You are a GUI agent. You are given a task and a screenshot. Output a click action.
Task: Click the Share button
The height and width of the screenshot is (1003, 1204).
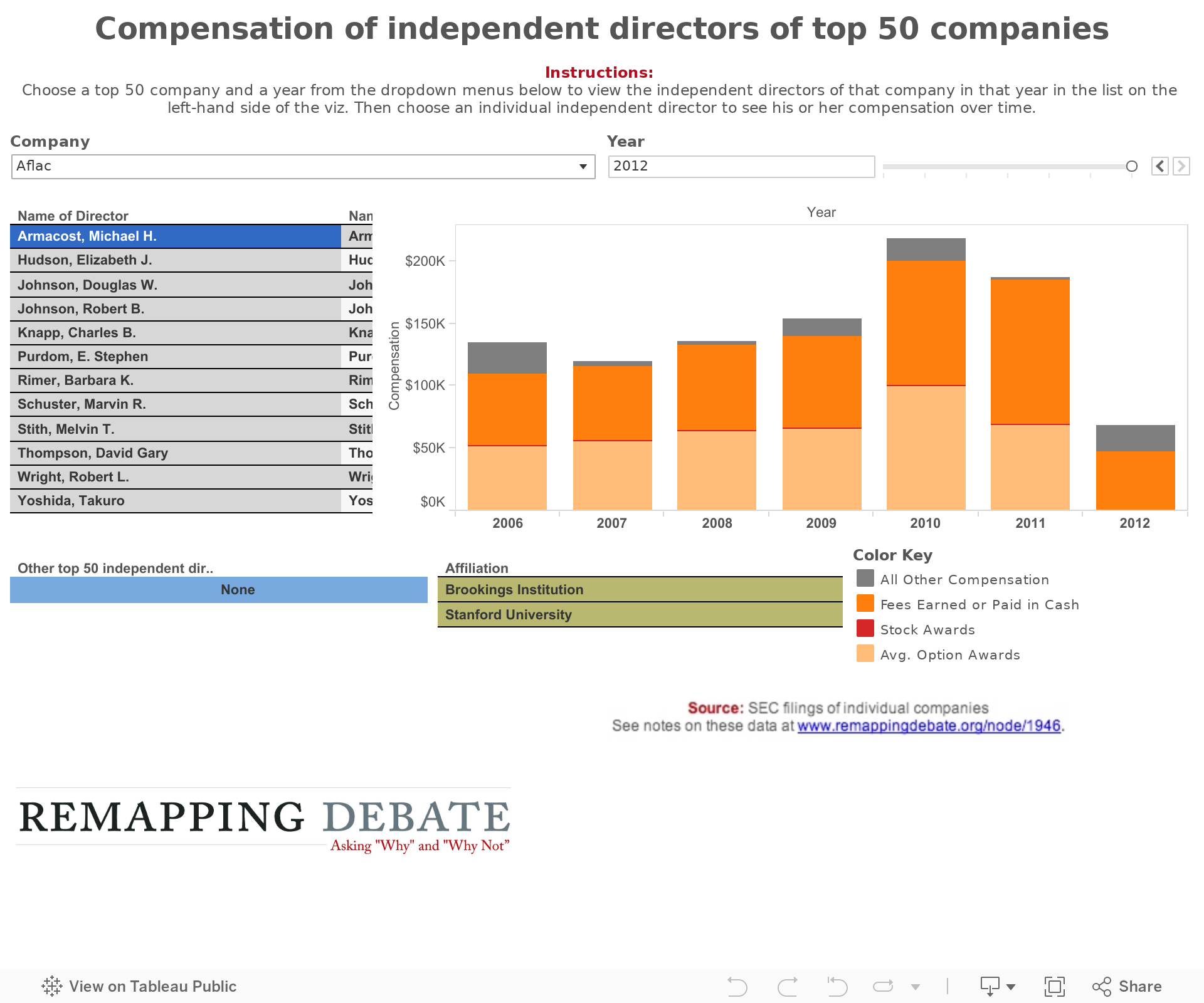click(1127, 986)
